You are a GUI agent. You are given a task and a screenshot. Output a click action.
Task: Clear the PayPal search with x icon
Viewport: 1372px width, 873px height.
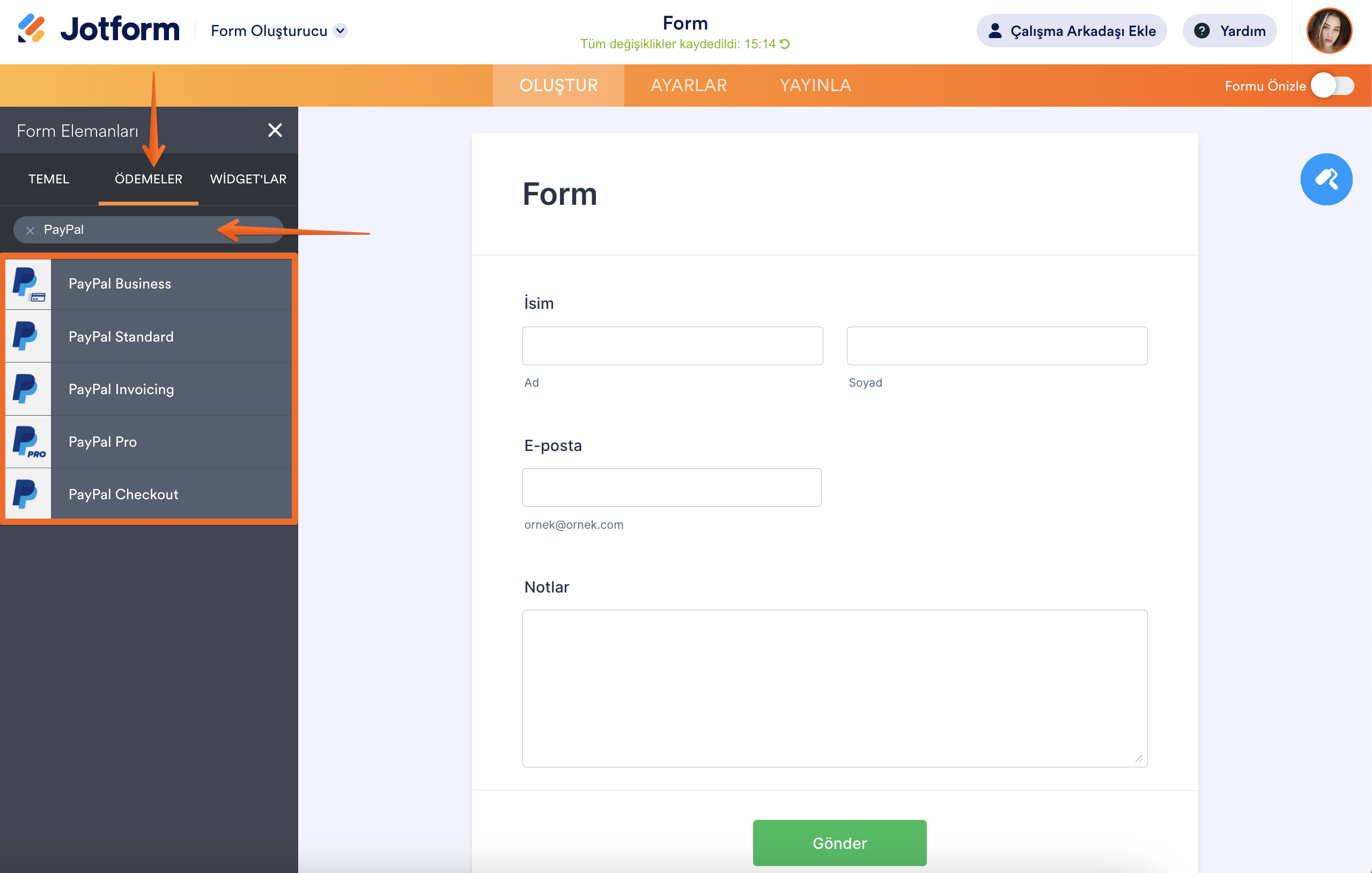pos(30,230)
